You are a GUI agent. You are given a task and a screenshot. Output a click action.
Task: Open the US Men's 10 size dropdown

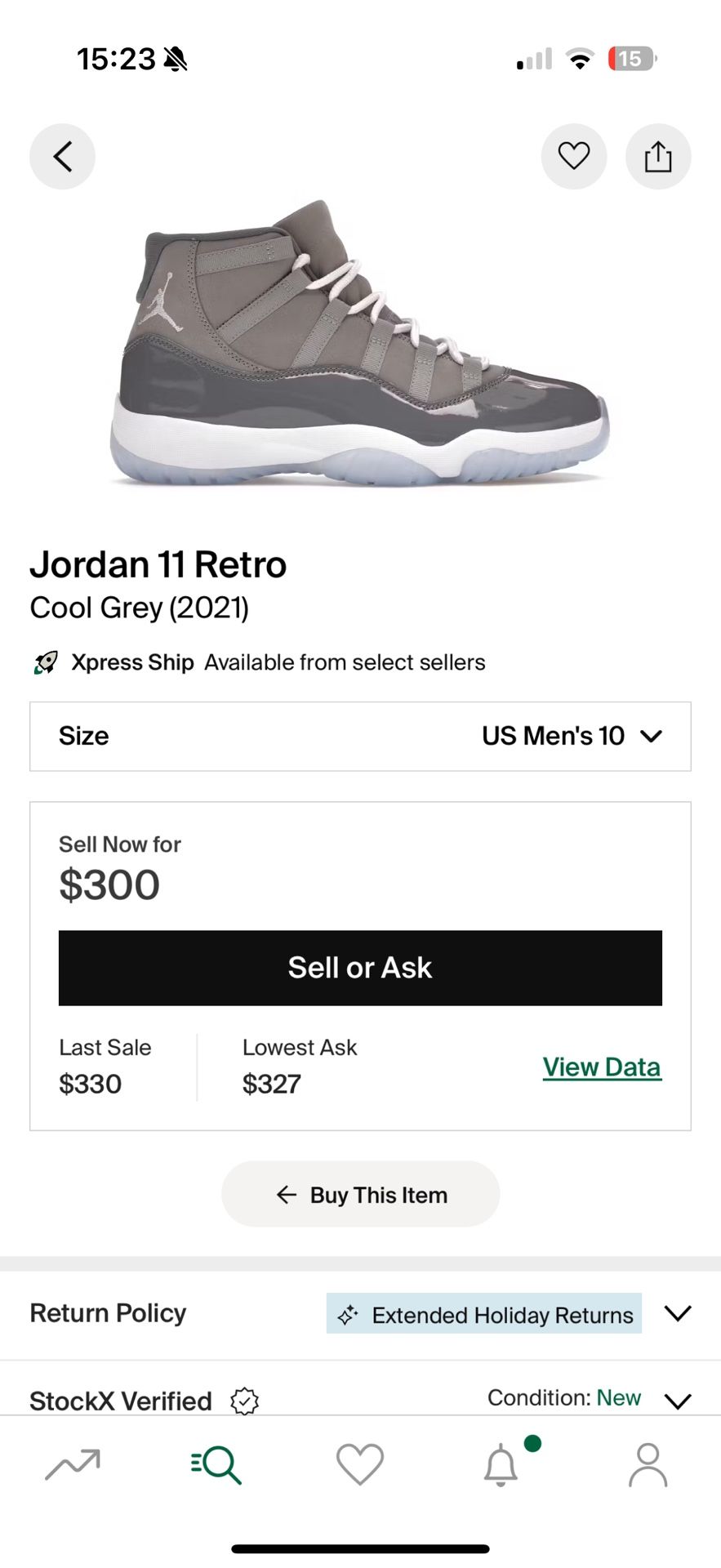pyautogui.click(x=572, y=736)
